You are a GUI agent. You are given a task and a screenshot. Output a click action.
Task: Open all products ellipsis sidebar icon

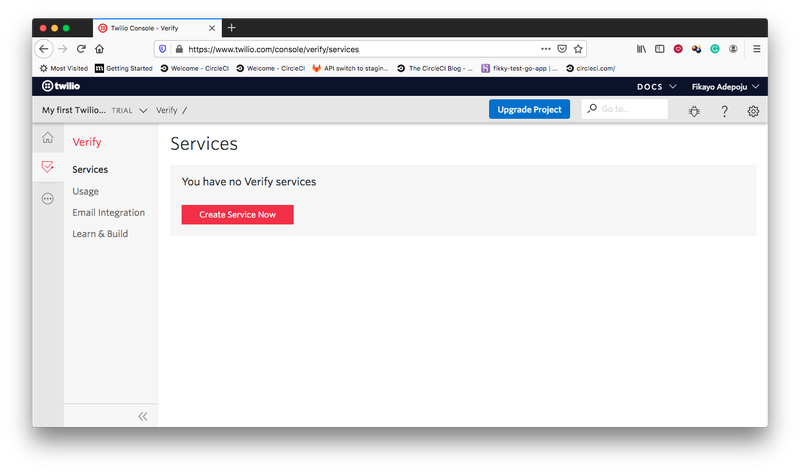(47, 198)
